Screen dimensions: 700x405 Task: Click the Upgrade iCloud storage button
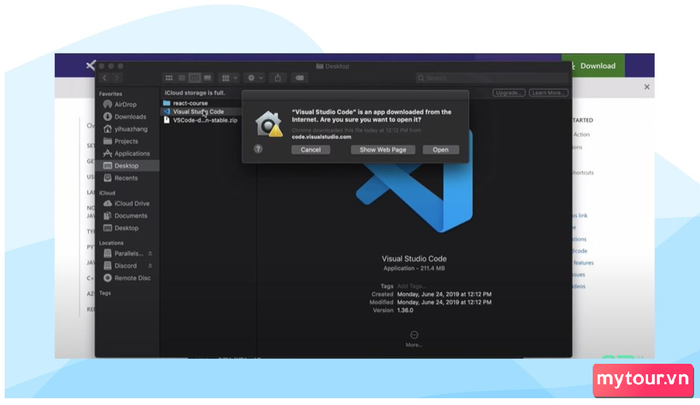508,93
